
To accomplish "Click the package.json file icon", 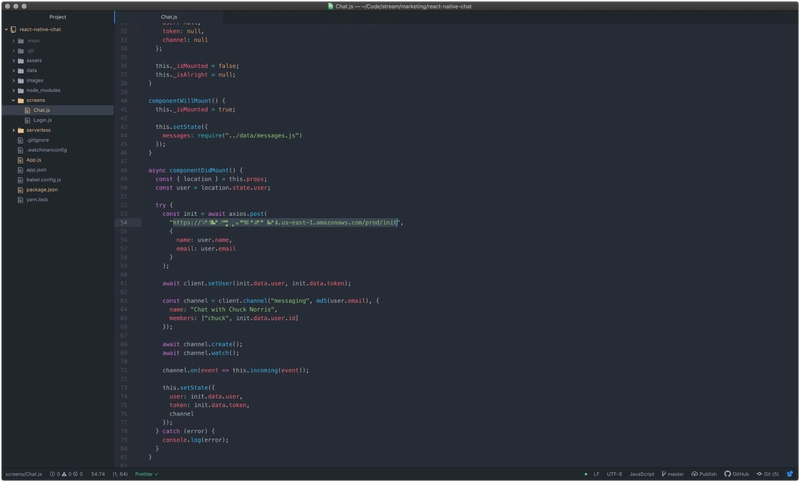I will [x=20, y=190].
